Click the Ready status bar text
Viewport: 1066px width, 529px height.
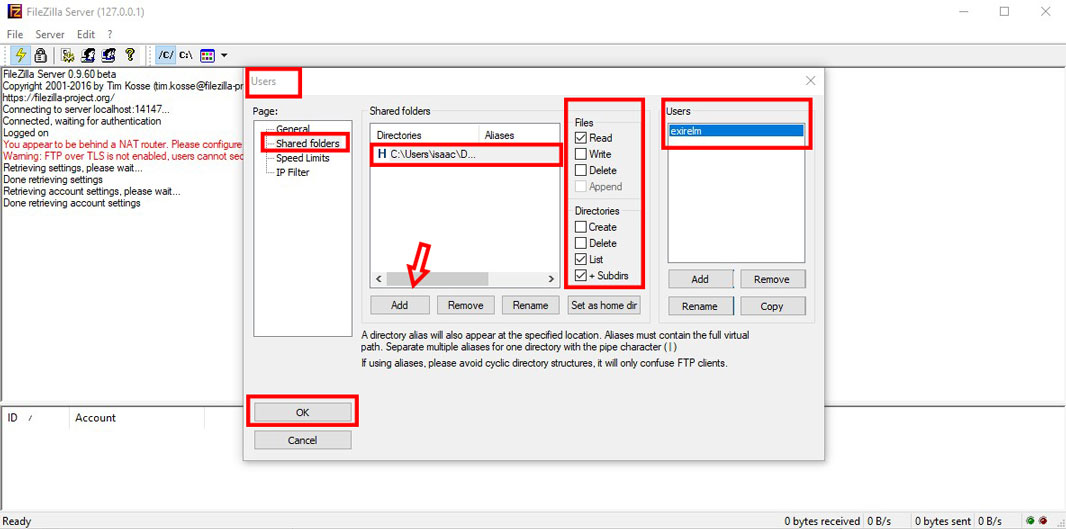pyautogui.click(x=17, y=522)
